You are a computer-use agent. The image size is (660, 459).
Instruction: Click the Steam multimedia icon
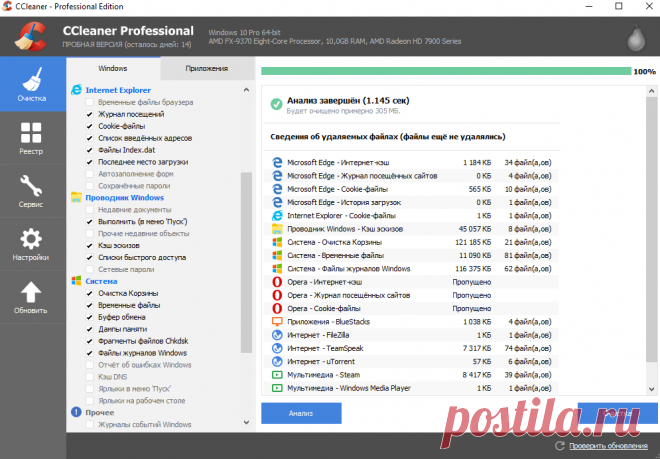(277, 375)
